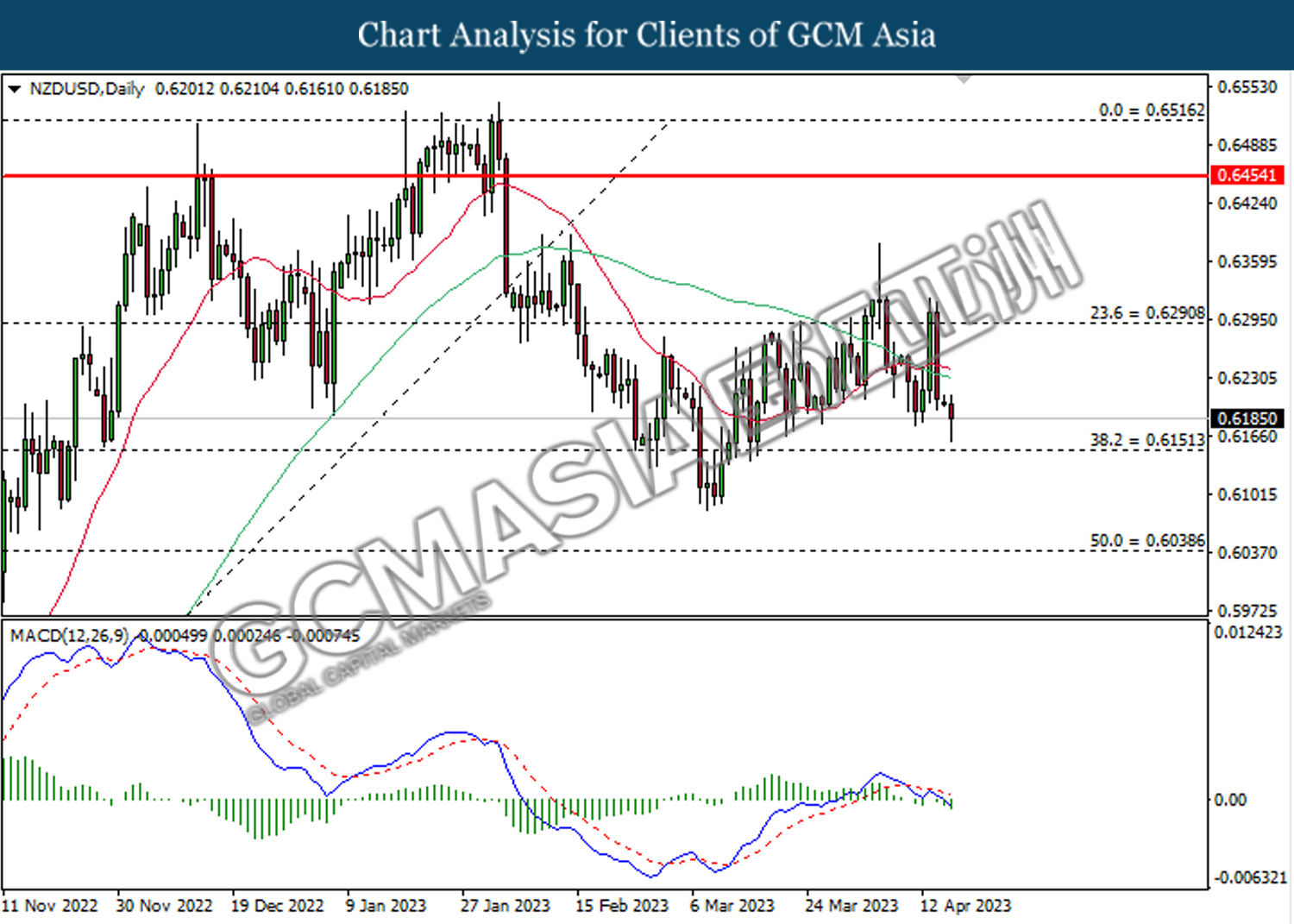
Task: Click the OHLC values 0.62012 0.62104 0.61610 0.61850
Action: [281, 89]
